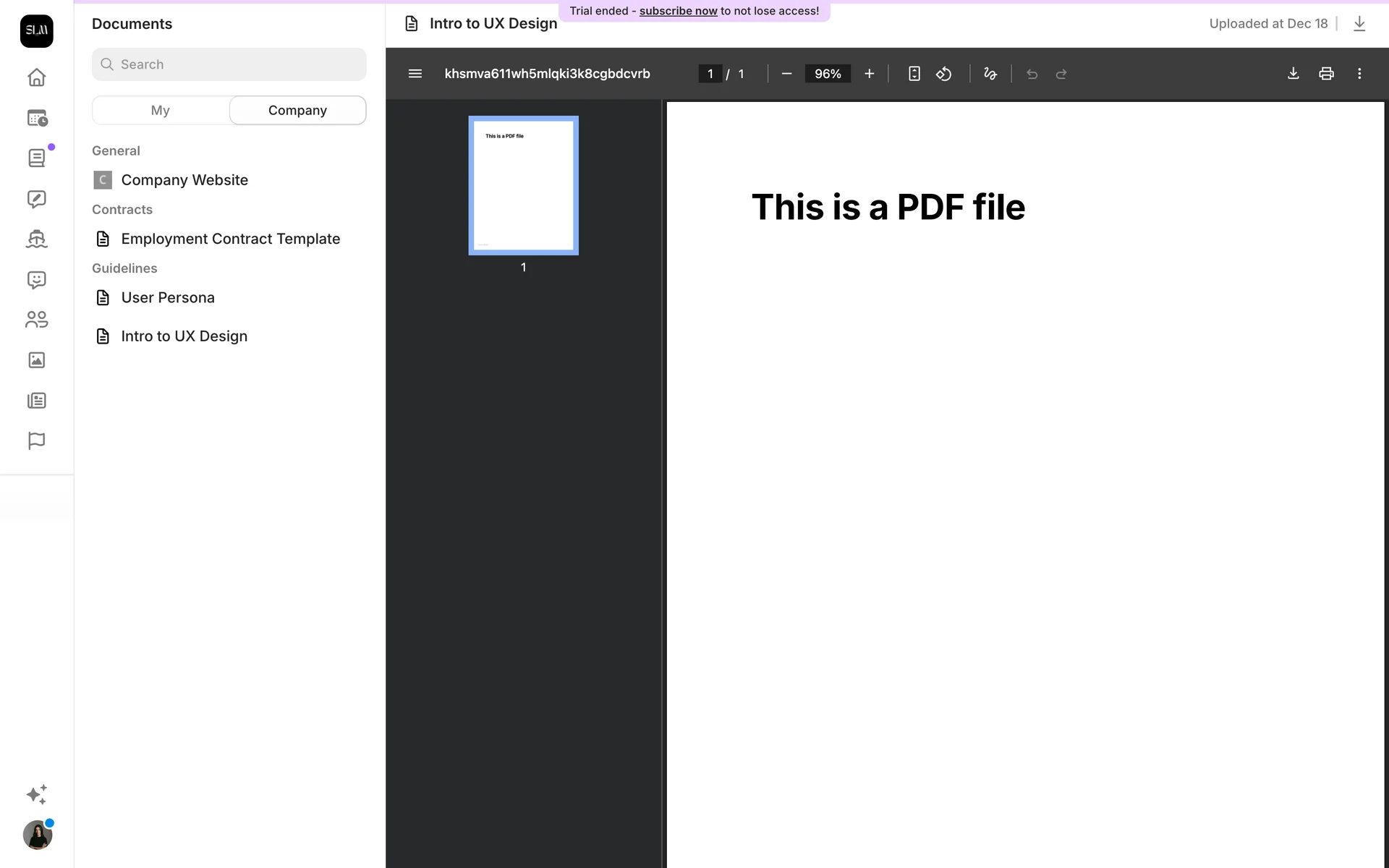Select the draw annotation tool
1389x868 pixels.
990,74
